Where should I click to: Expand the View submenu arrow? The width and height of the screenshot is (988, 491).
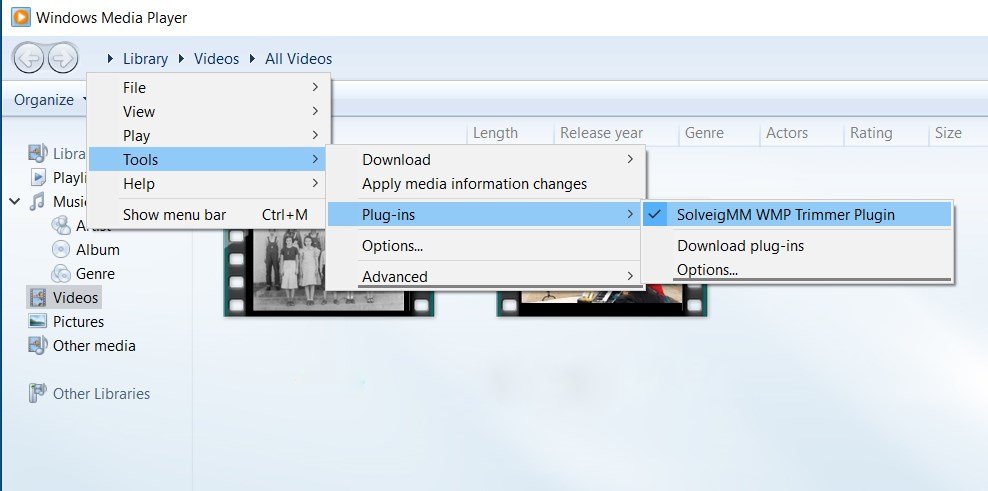click(315, 111)
